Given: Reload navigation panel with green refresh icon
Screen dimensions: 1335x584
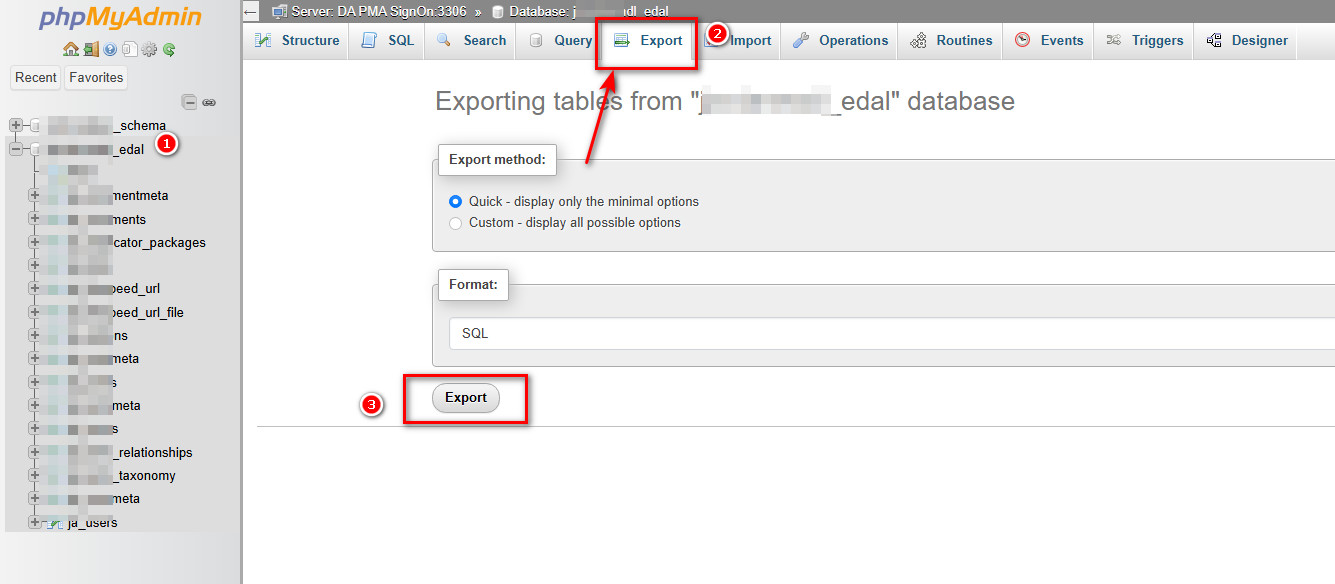Looking at the screenshot, I should point(169,49).
